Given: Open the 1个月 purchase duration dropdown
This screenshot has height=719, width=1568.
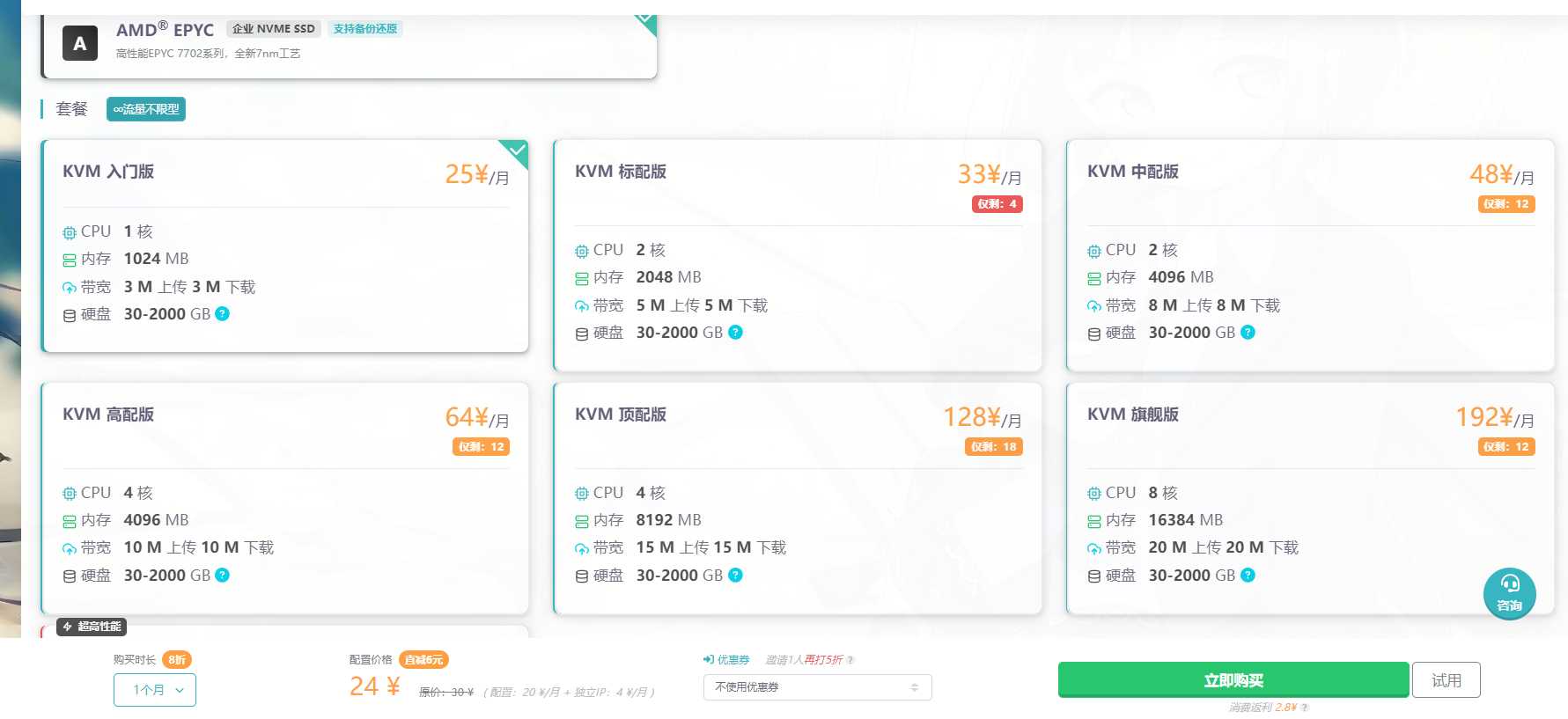Looking at the screenshot, I should [x=155, y=690].
